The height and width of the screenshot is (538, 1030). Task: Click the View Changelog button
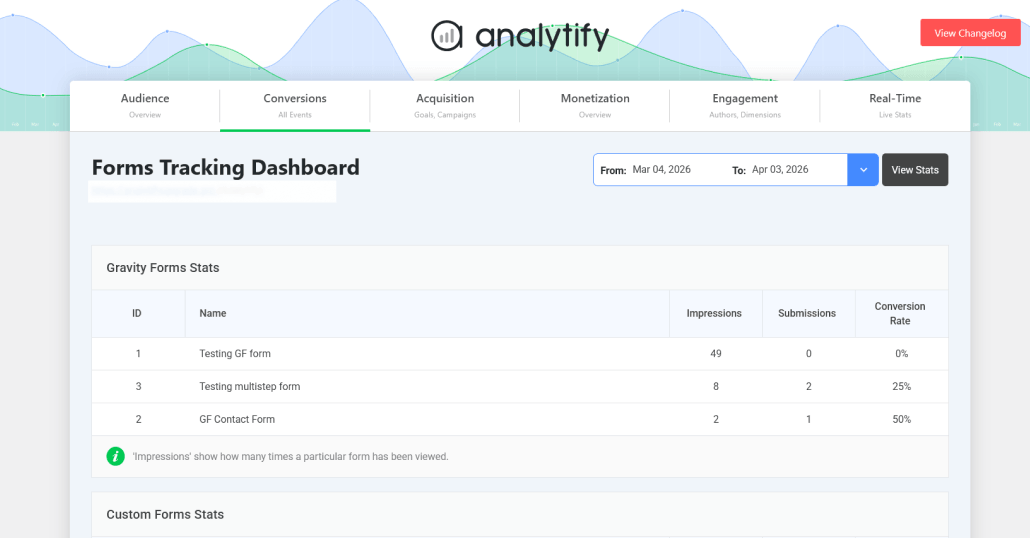pyautogui.click(x=970, y=33)
